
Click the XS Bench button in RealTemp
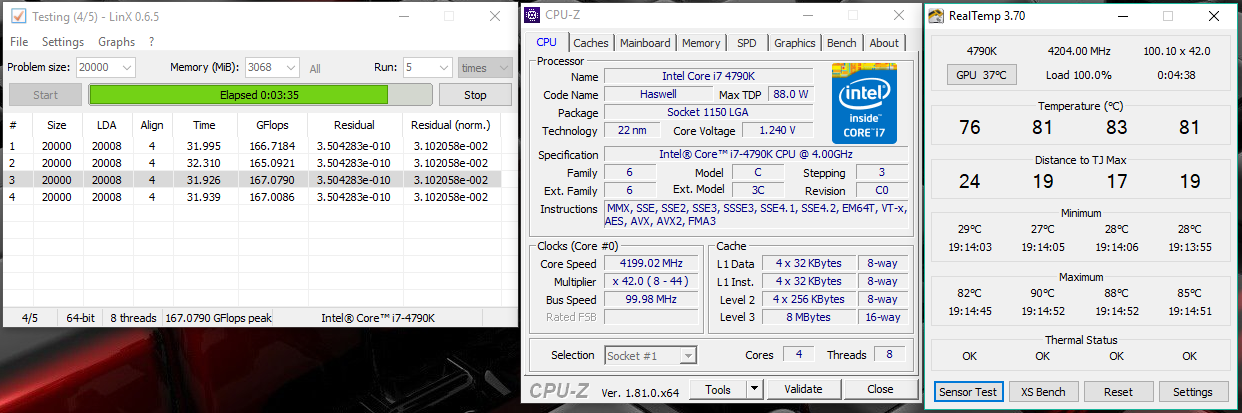point(1042,392)
